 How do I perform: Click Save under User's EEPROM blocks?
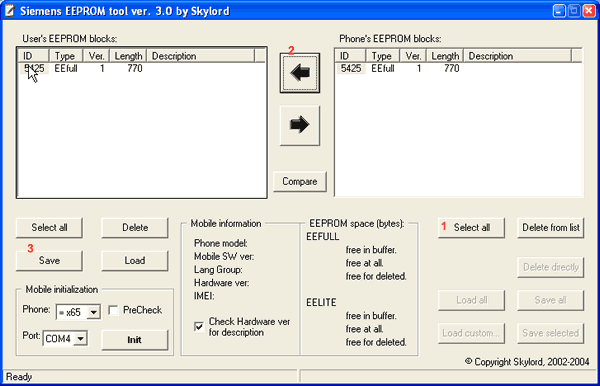[x=49, y=261]
